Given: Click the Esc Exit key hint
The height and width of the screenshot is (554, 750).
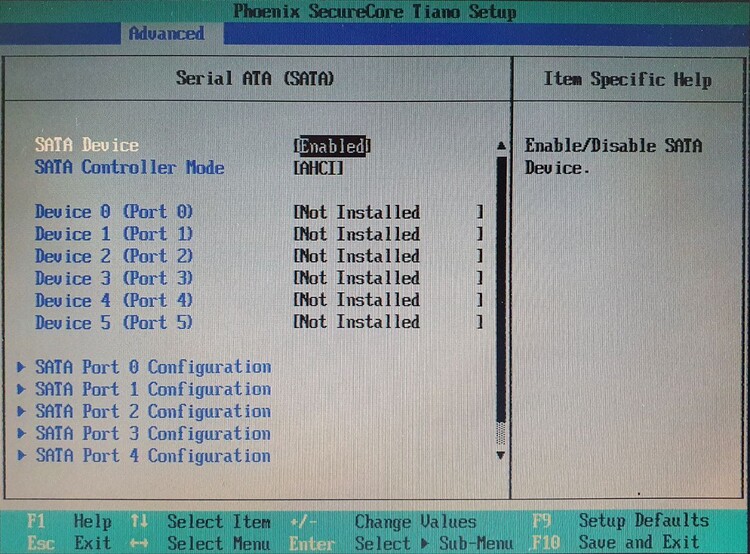Looking at the screenshot, I should 69,543.
